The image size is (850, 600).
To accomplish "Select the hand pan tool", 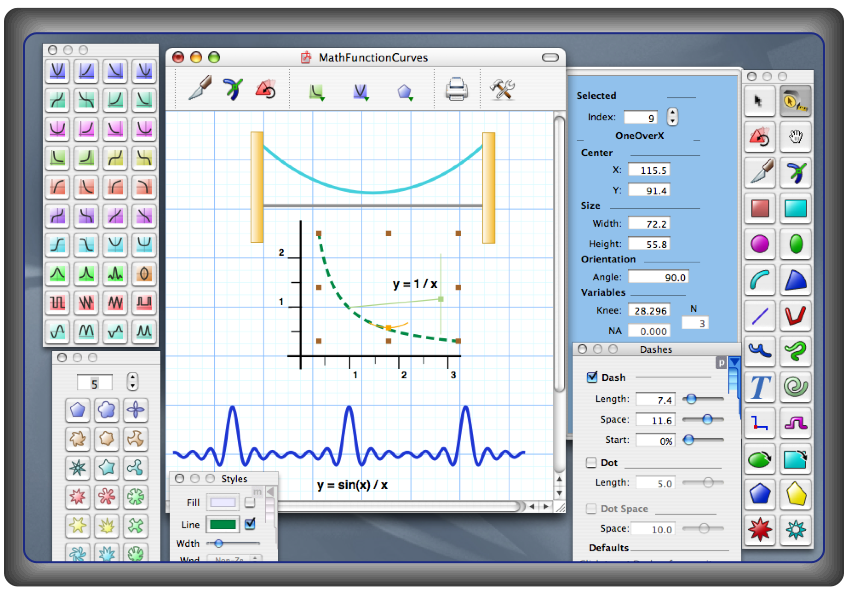I will [x=795, y=137].
